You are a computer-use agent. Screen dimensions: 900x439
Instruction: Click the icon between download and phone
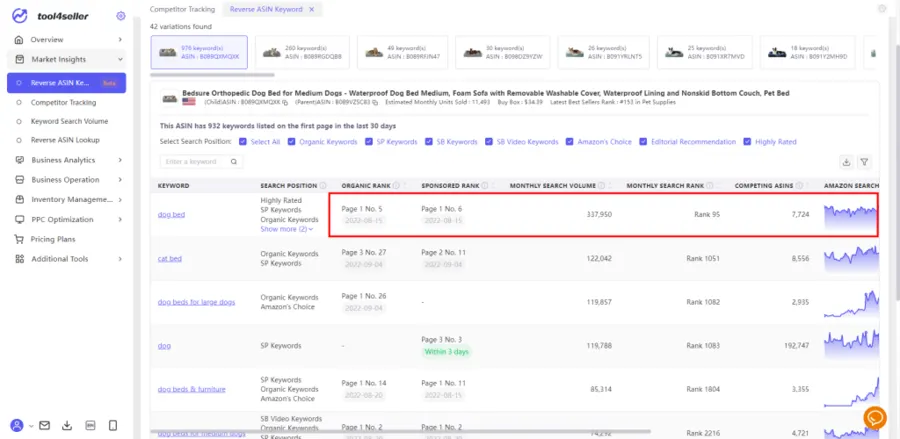[90, 425]
